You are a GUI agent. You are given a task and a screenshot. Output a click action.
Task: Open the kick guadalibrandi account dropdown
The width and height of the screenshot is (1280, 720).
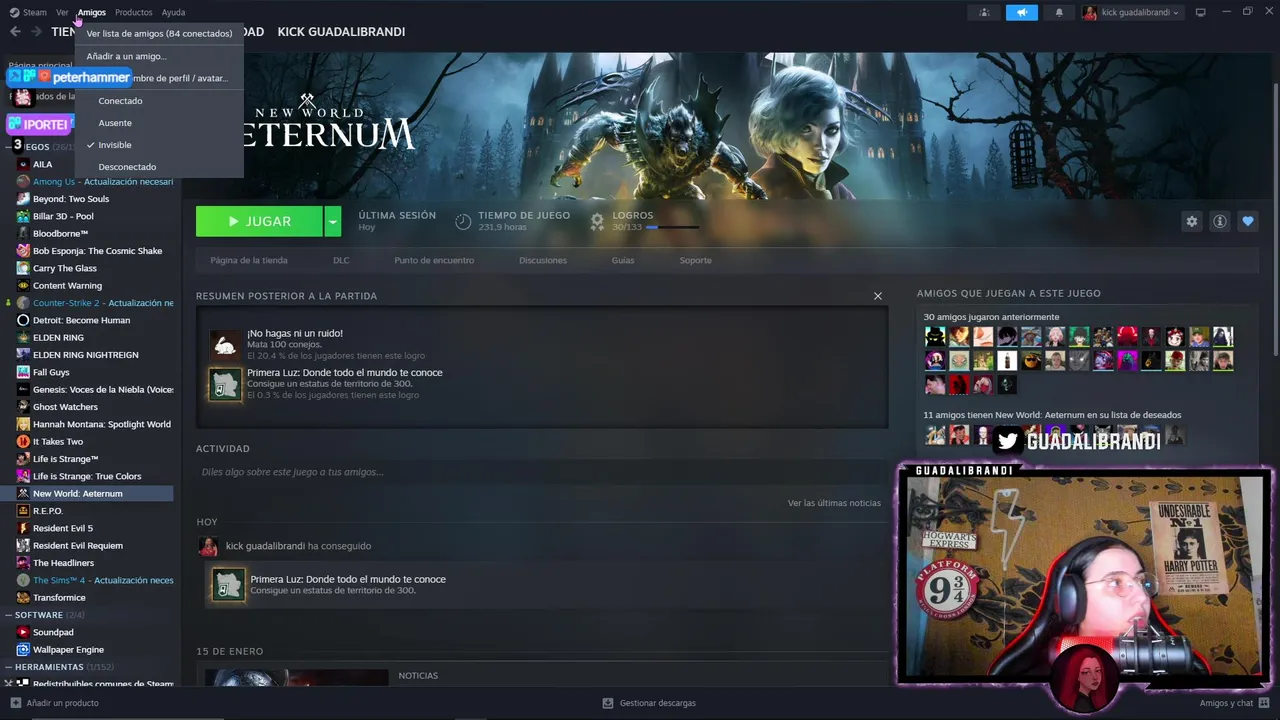click(x=1132, y=12)
